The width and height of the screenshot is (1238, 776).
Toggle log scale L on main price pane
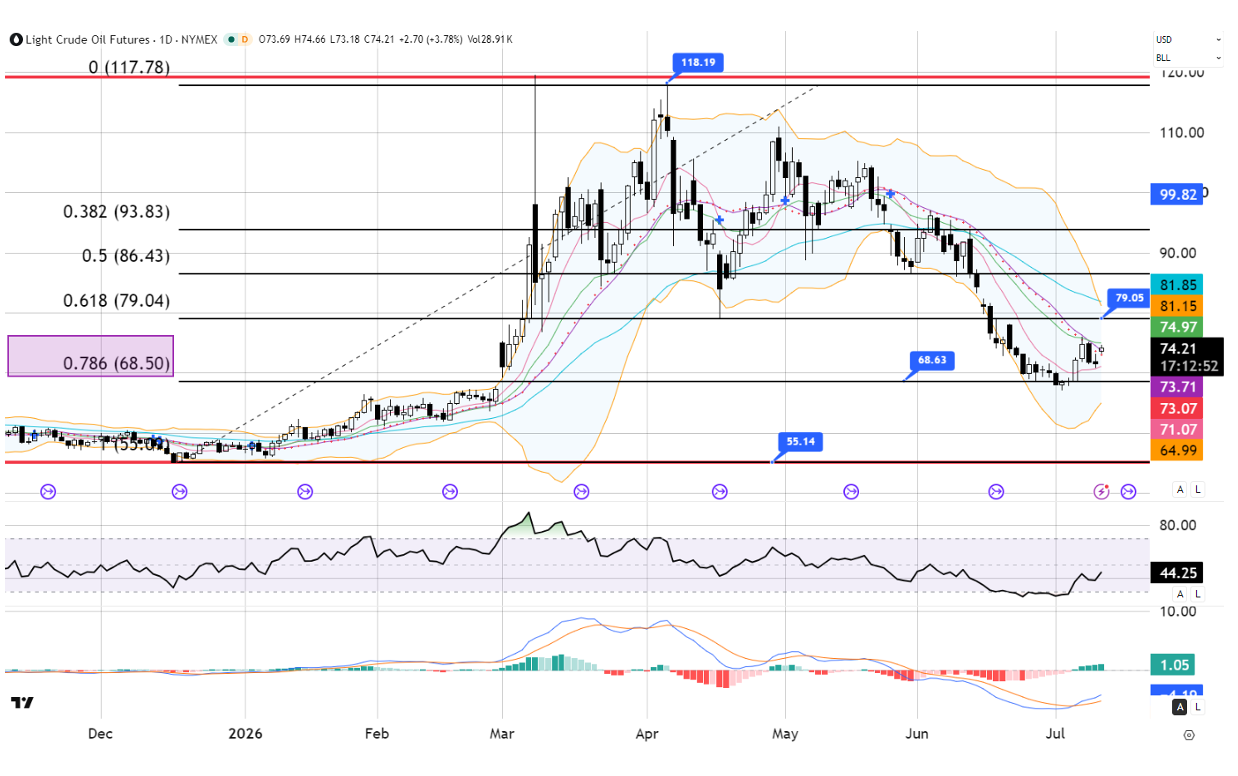pyautogui.click(x=1198, y=489)
